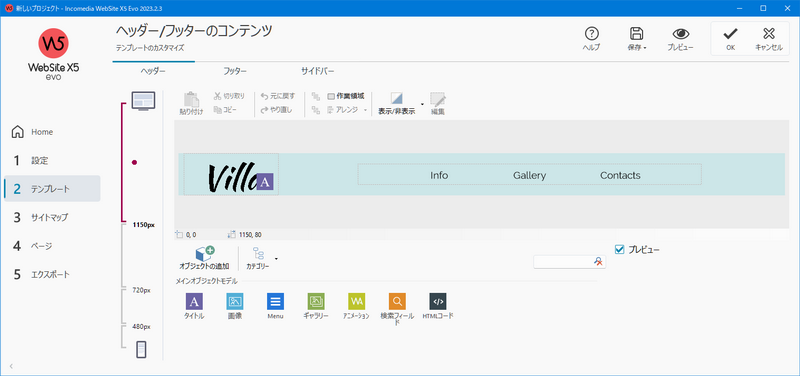Click the WebSite X5 evo logo
The height and width of the screenshot is (376, 800).
(53, 54)
